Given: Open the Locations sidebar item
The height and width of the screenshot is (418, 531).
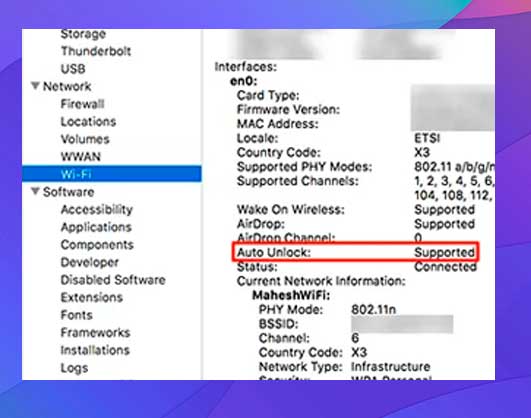Looking at the screenshot, I should tap(88, 122).
